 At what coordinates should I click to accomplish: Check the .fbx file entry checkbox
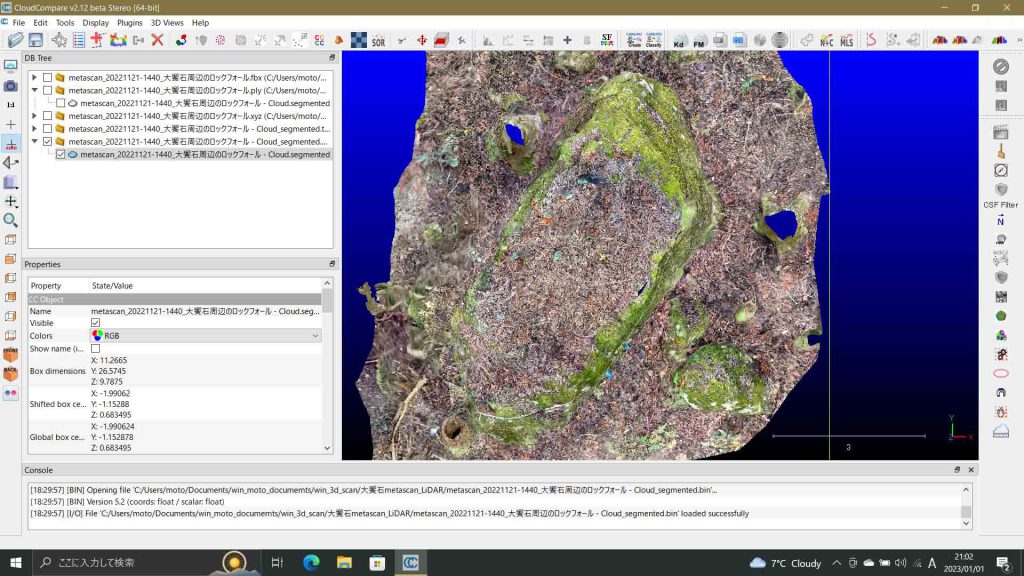pos(47,77)
